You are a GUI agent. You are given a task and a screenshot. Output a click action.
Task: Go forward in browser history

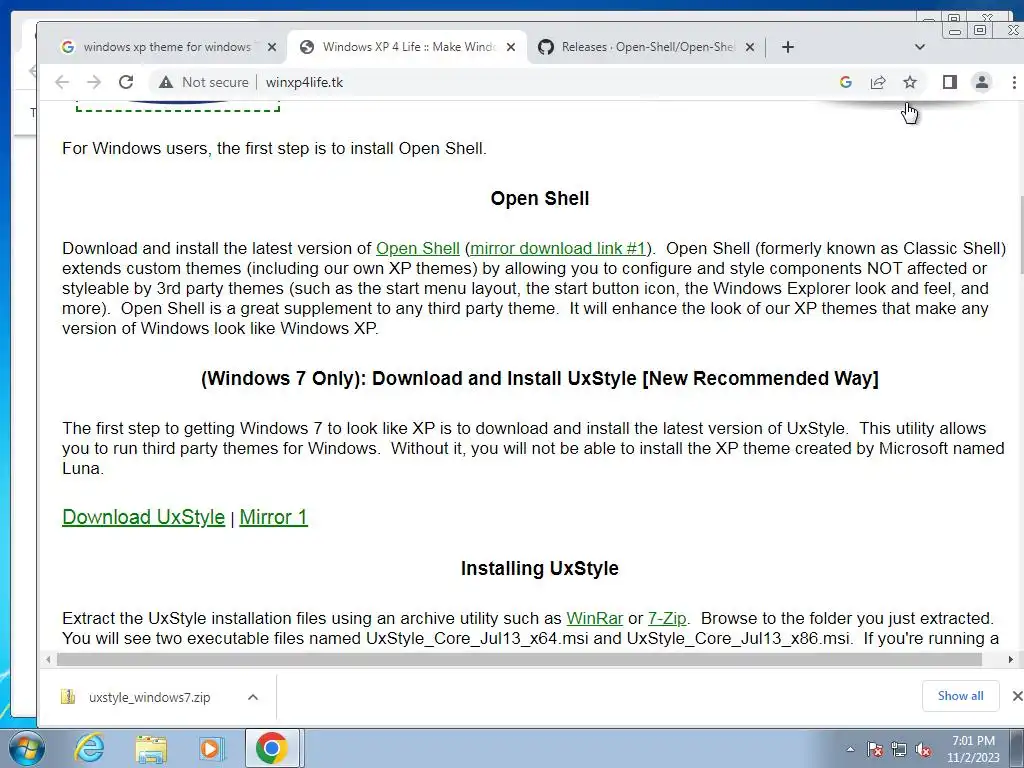(94, 82)
